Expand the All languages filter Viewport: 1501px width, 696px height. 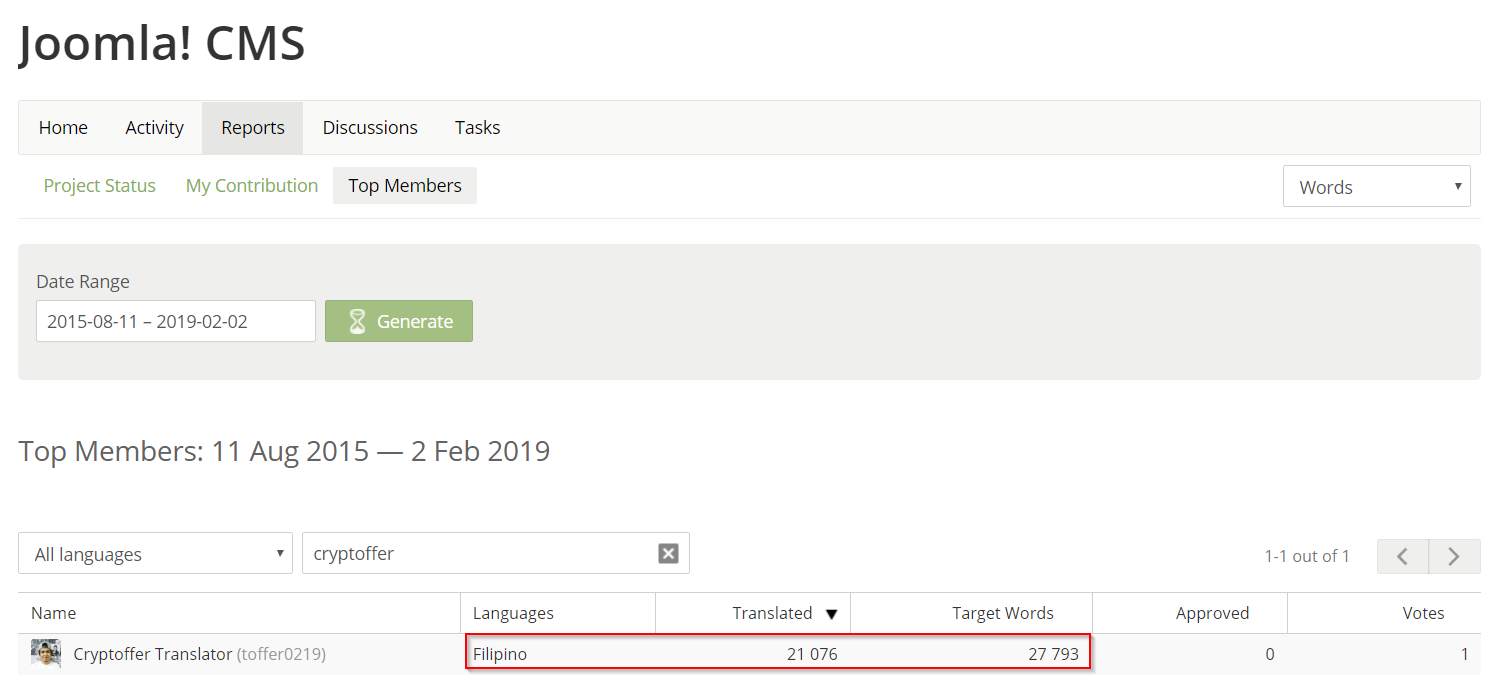pyautogui.click(x=155, y=554)
